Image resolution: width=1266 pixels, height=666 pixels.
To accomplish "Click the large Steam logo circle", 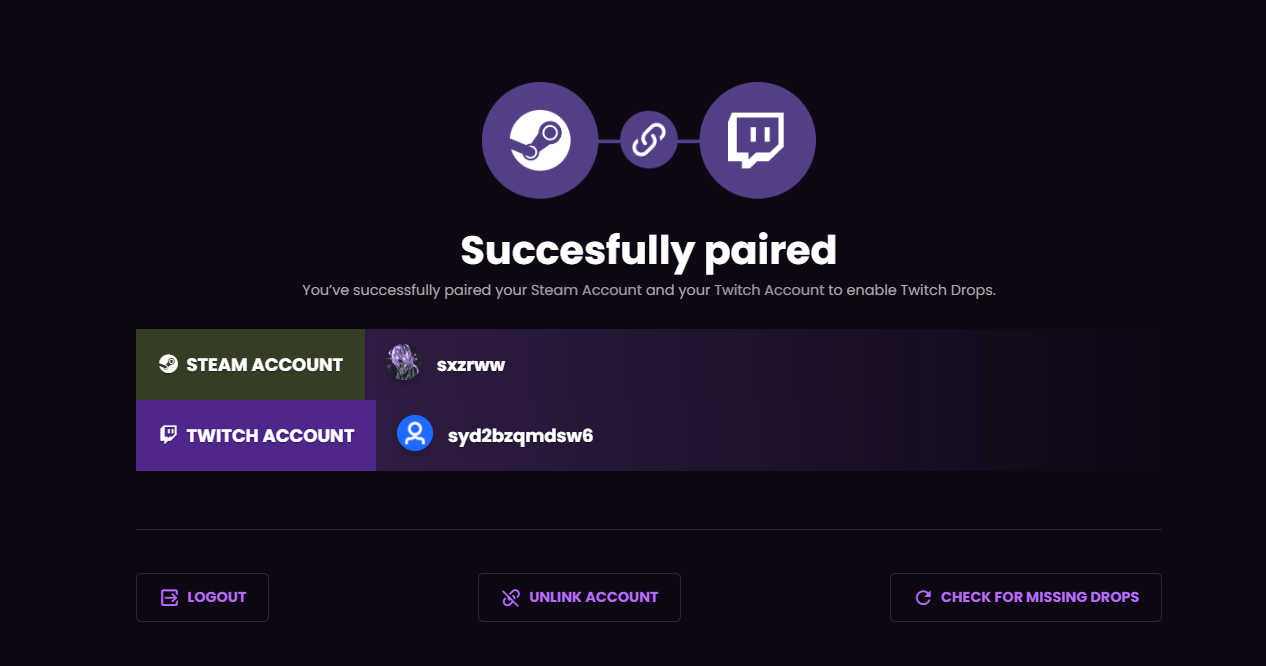I will [x=540, y=140].
